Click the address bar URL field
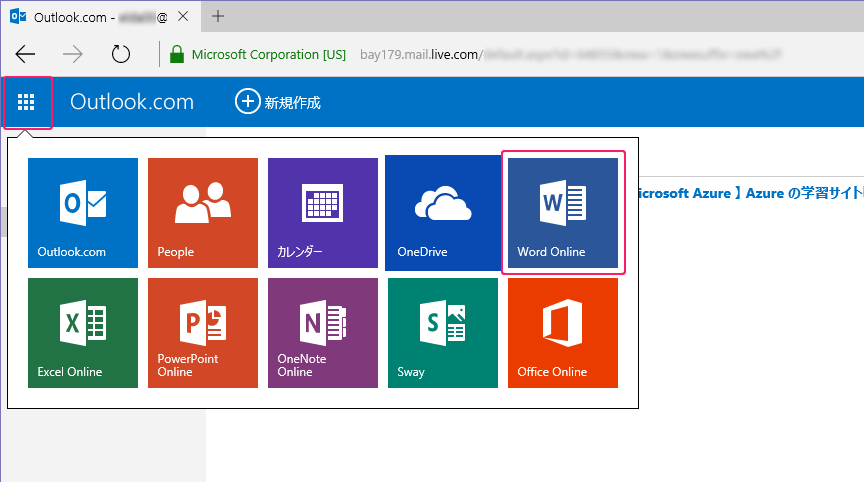The width and height of the screenshot is (864, 482). [x=570, y=55]
